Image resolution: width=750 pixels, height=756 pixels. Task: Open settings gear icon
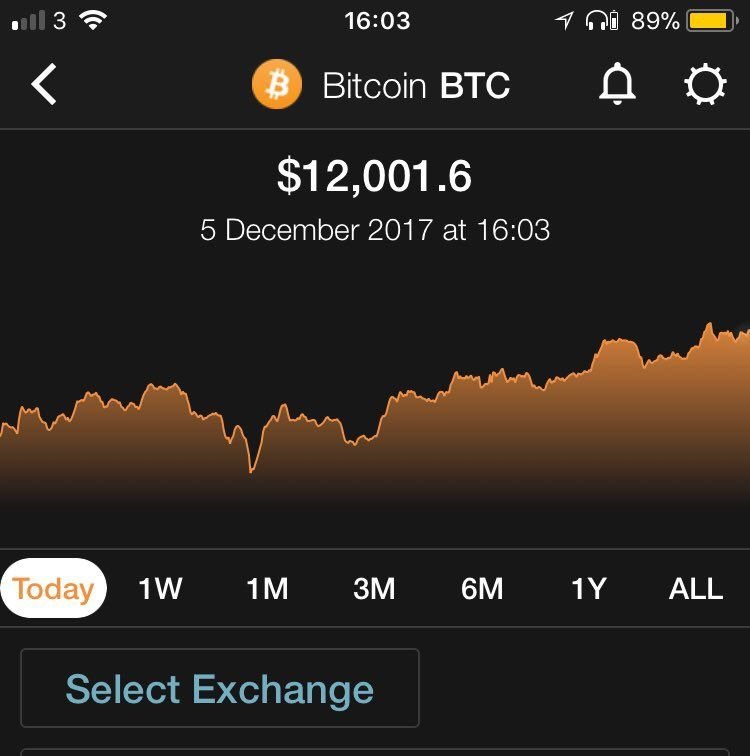(x=705, y=84)
